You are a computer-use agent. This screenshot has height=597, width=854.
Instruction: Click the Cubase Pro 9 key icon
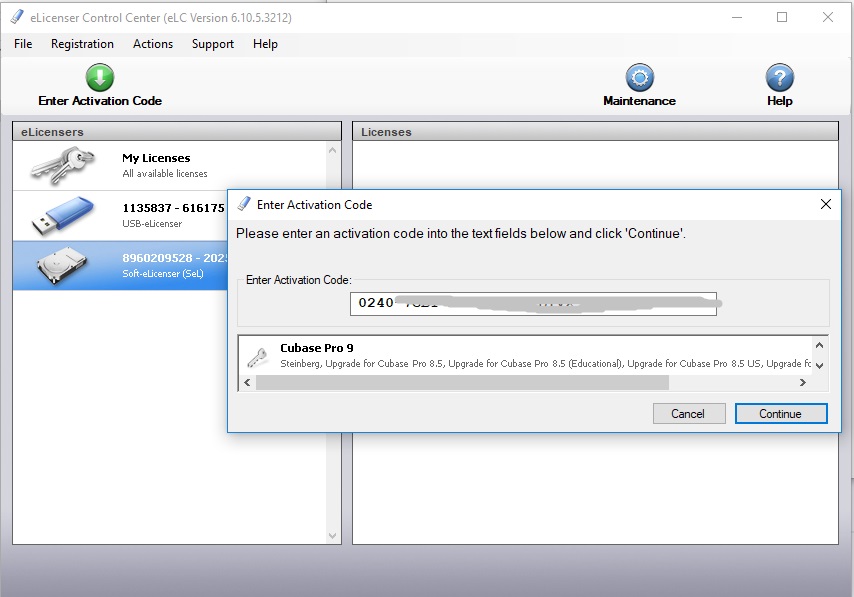click(257, 357)
